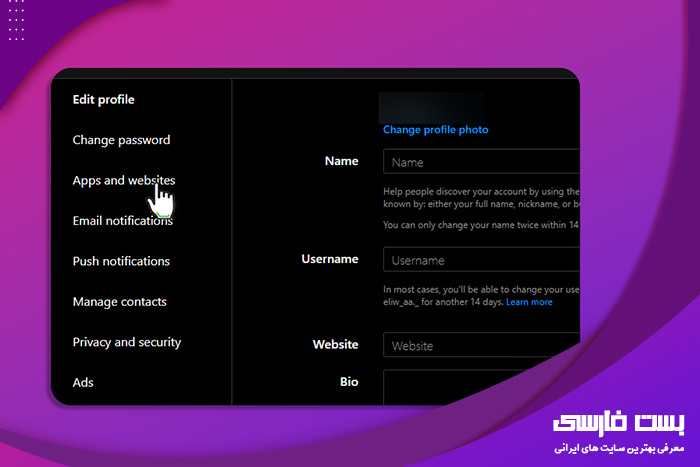
Task: Click the Change profile photo link
Action: [435, 130]
